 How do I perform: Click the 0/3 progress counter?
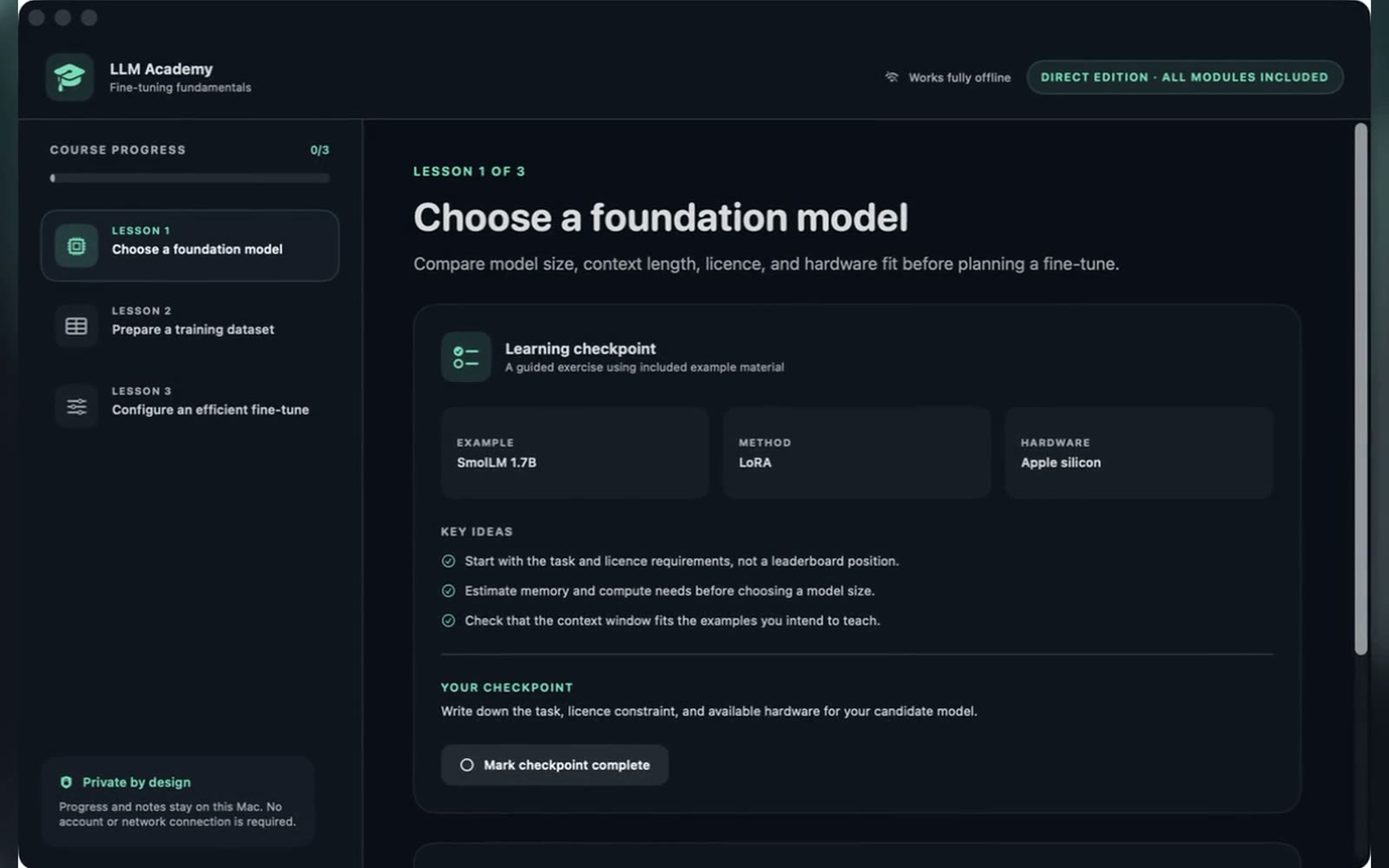[319, 150]
